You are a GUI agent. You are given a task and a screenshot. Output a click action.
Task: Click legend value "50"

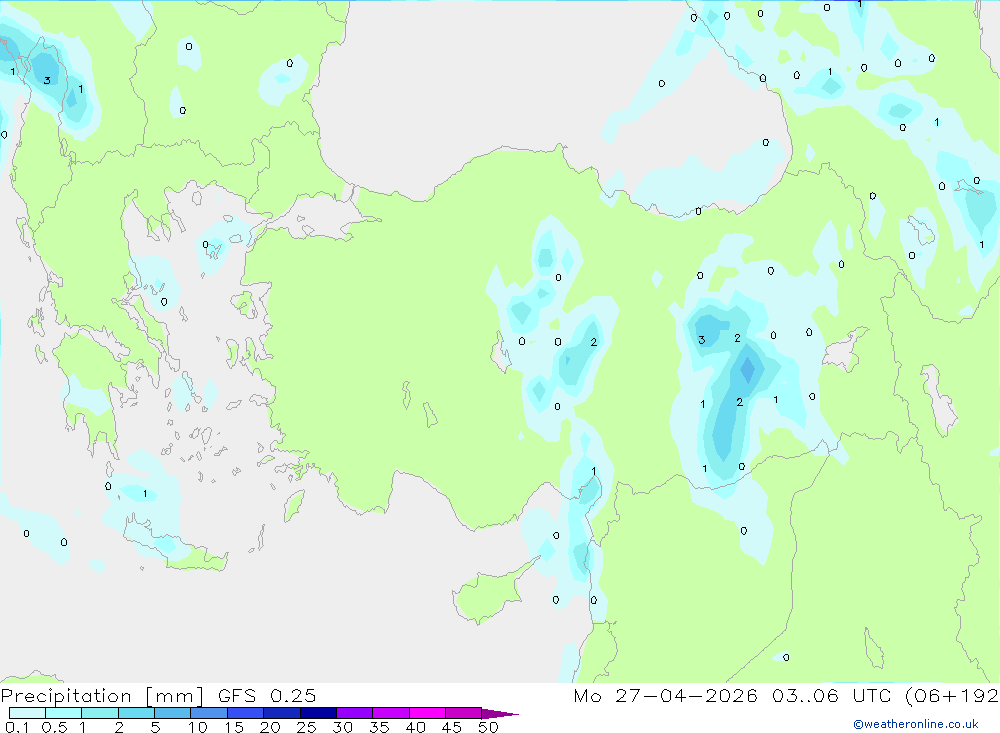coord(488,727)
